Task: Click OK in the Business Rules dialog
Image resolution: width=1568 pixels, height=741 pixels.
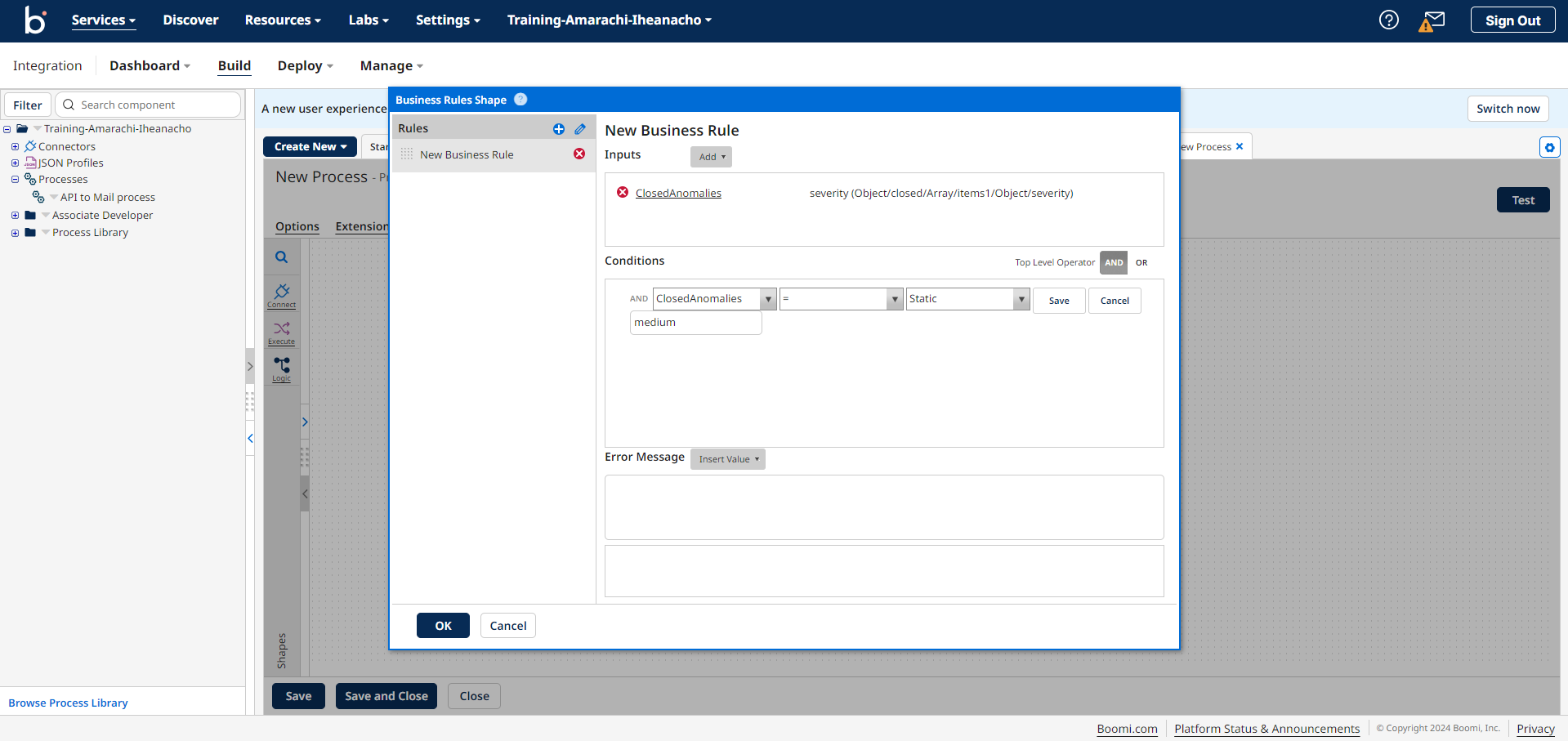Action: click(x=443, y=626)
